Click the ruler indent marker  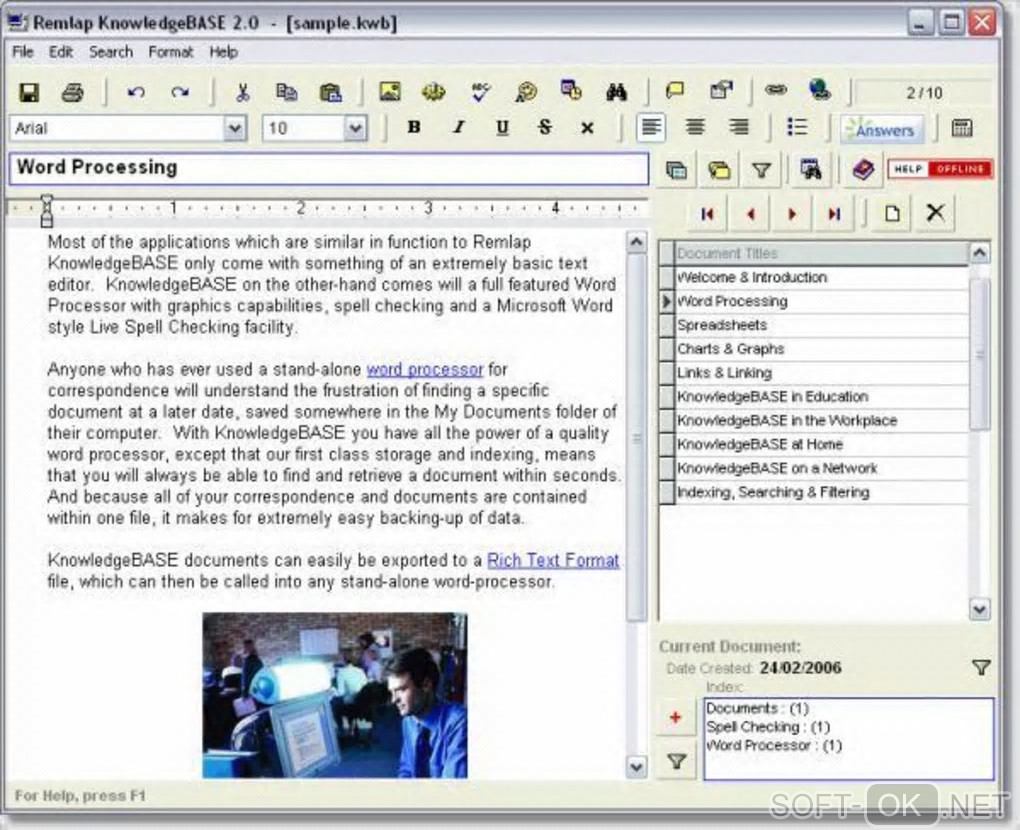coord(46,211)
